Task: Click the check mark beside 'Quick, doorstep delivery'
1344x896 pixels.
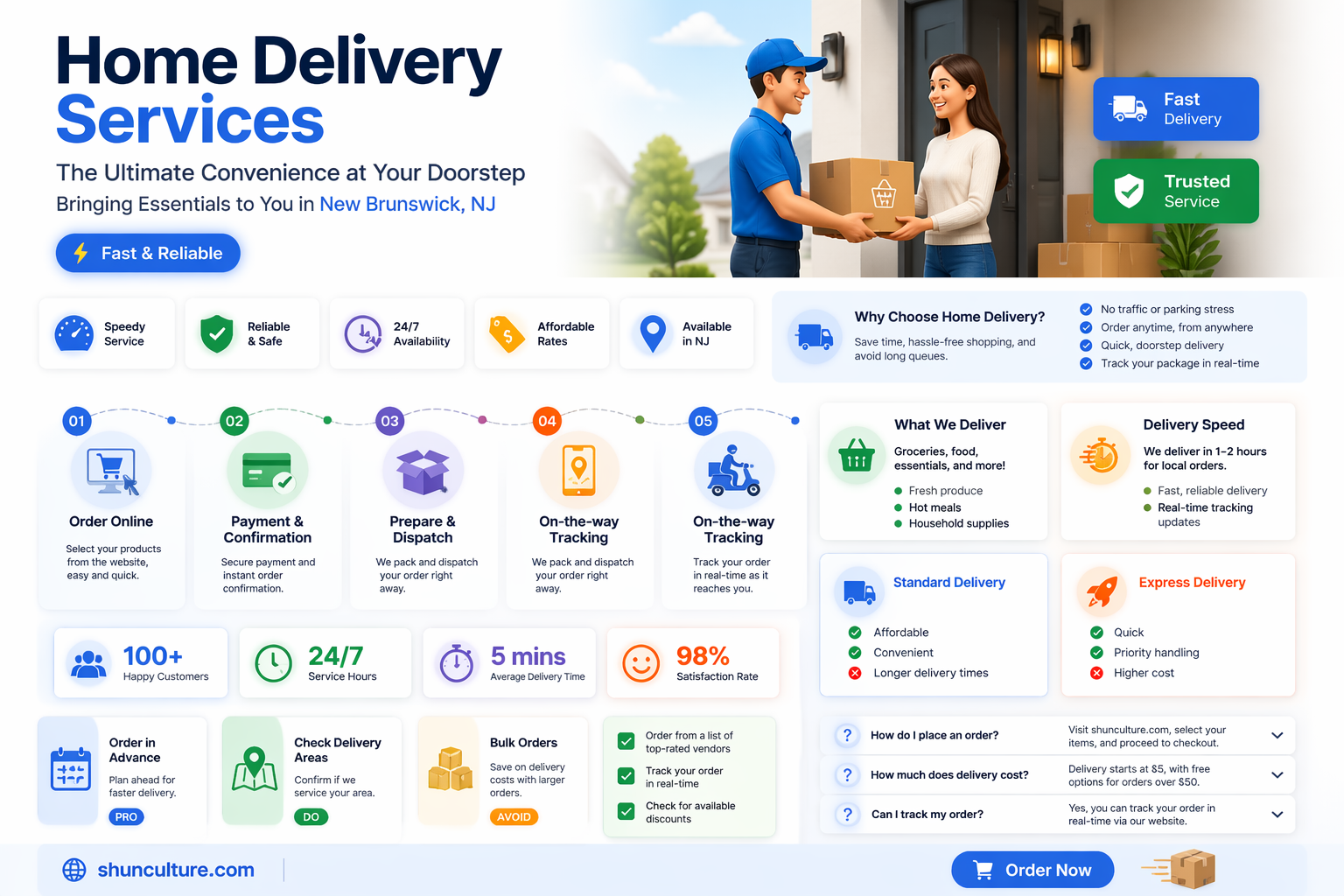Action: pyautogui.click(x=1086, y=346)
